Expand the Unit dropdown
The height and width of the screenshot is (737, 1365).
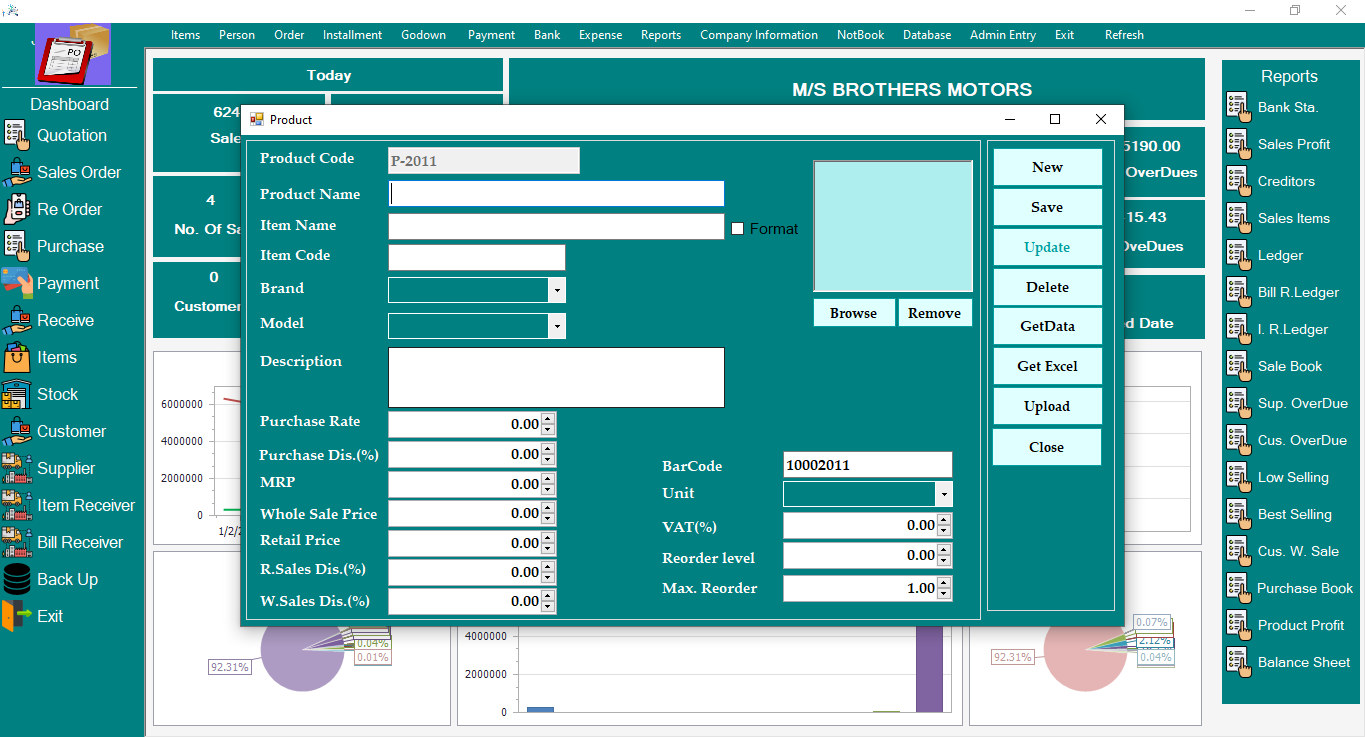click(944, 494)
